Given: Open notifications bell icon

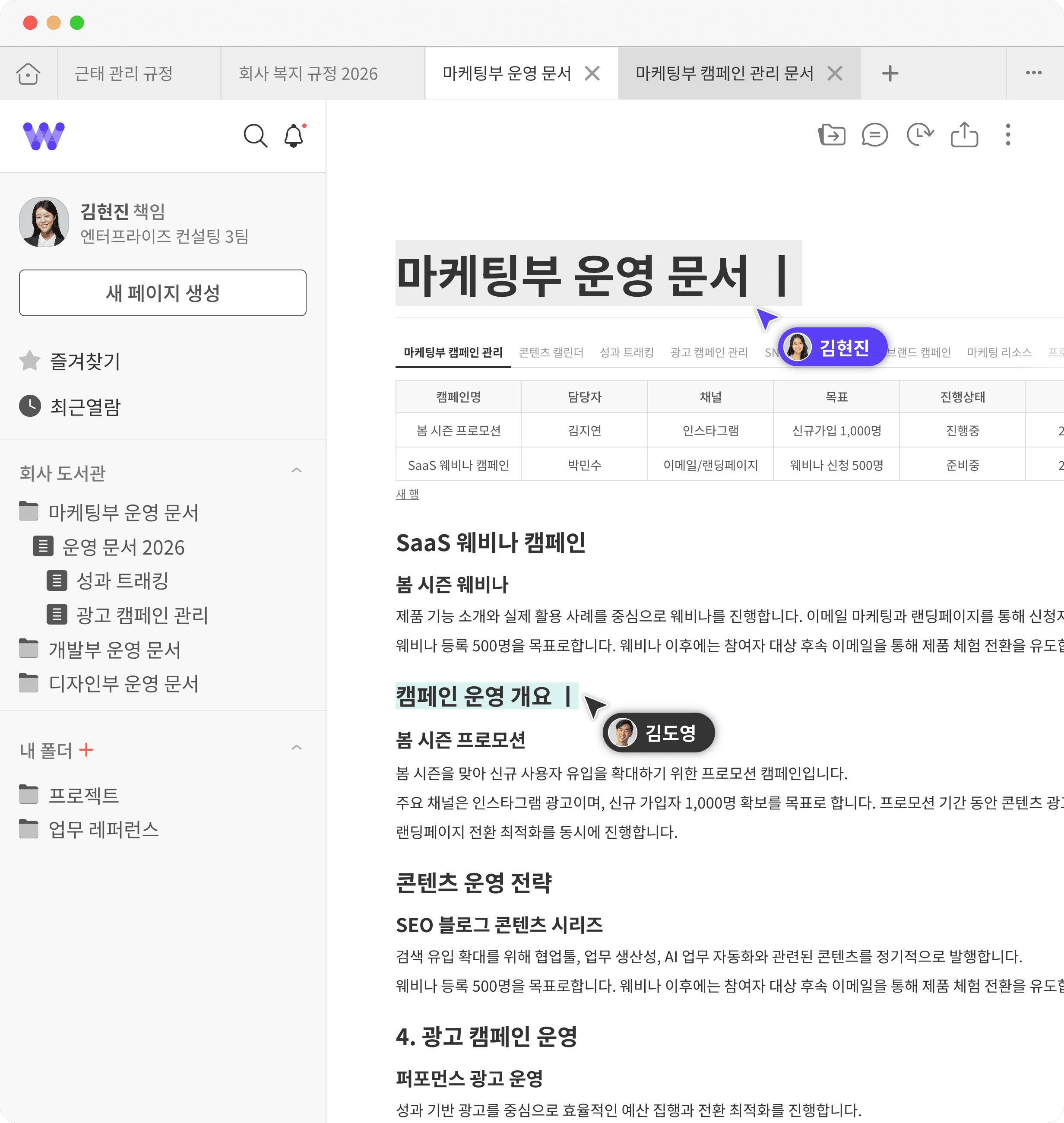Looking at the screenshot, I should coord(294,136).
